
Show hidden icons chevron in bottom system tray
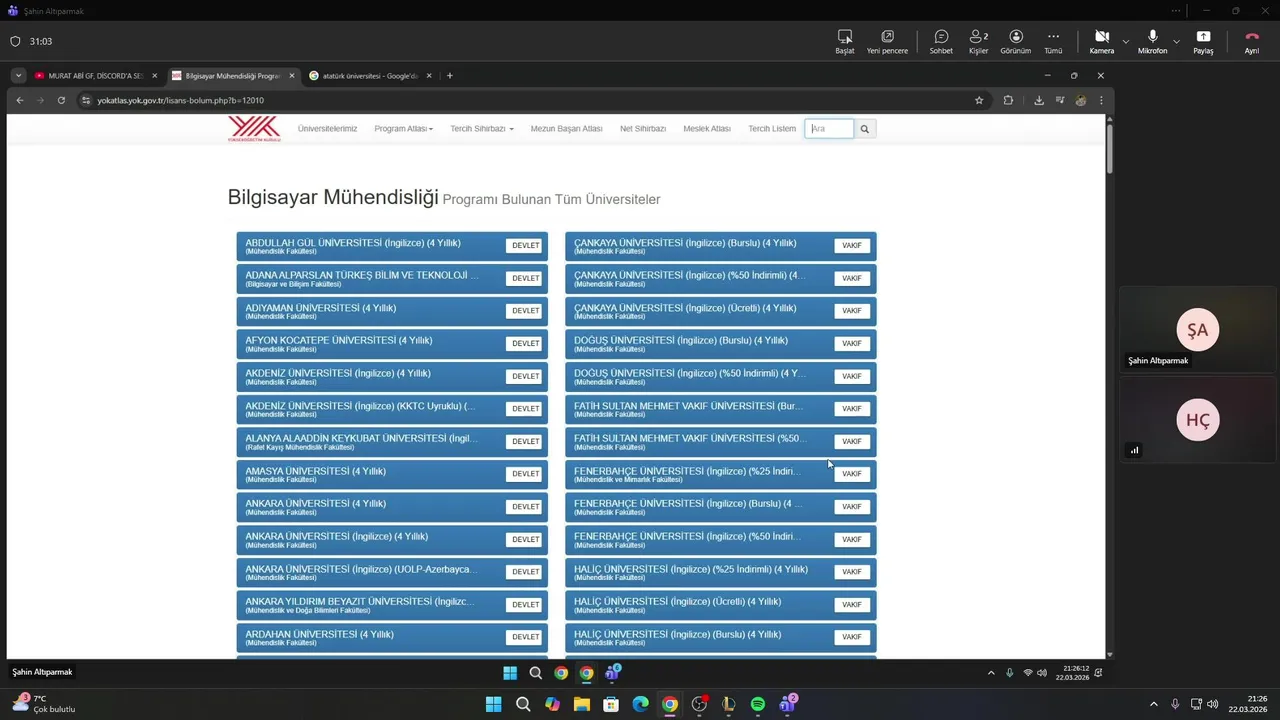[x=1153, y=704]
